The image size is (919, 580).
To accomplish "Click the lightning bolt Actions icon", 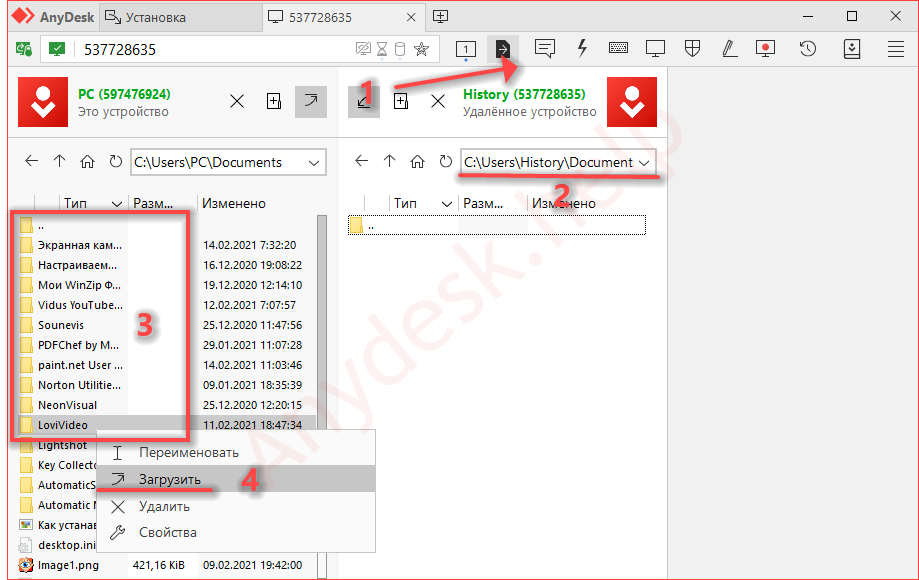I will [x=582, y=48].
